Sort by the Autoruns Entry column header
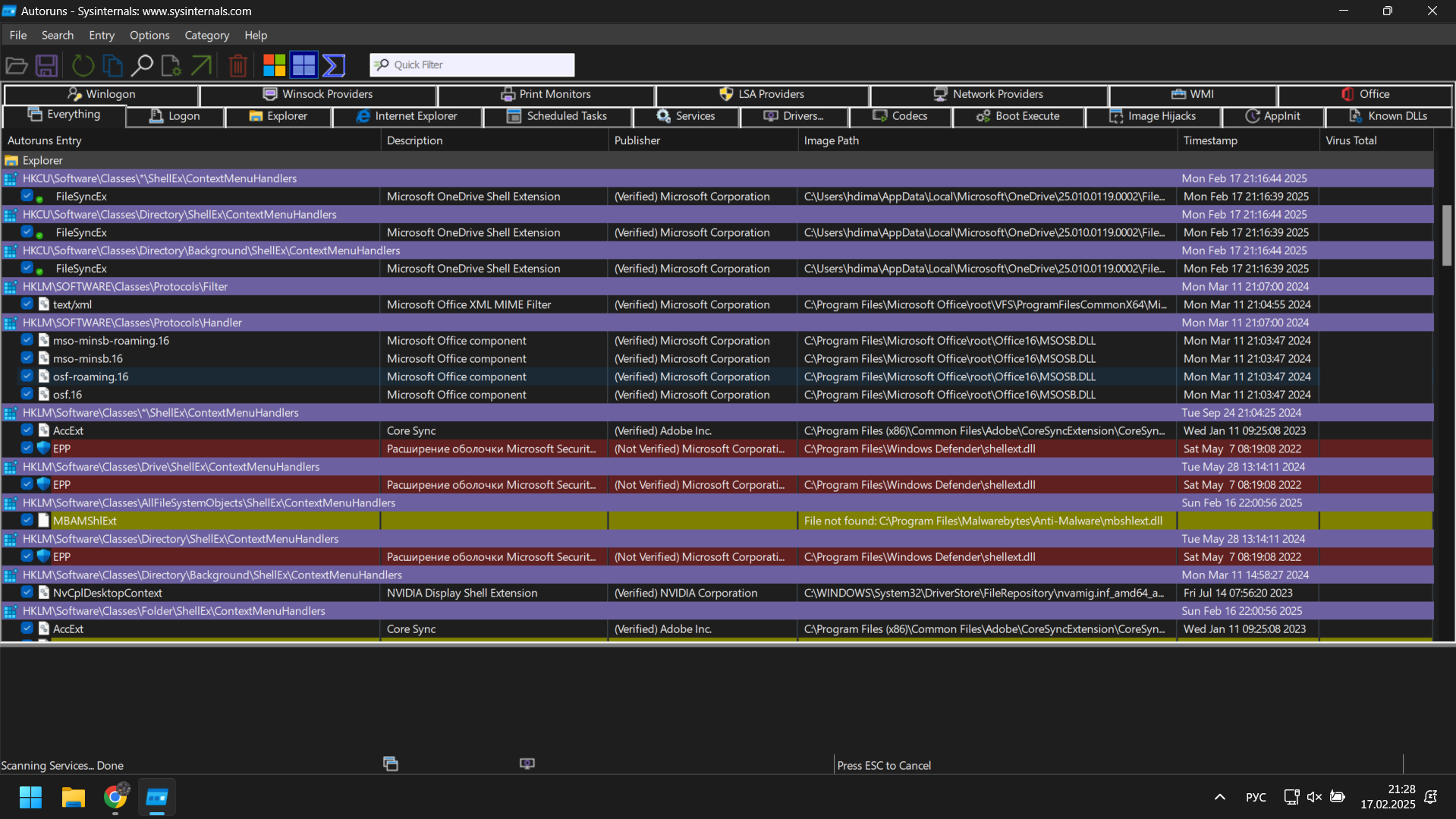Image resolution: width=1456 pixels, height=819 pixels. coord(191,140)
